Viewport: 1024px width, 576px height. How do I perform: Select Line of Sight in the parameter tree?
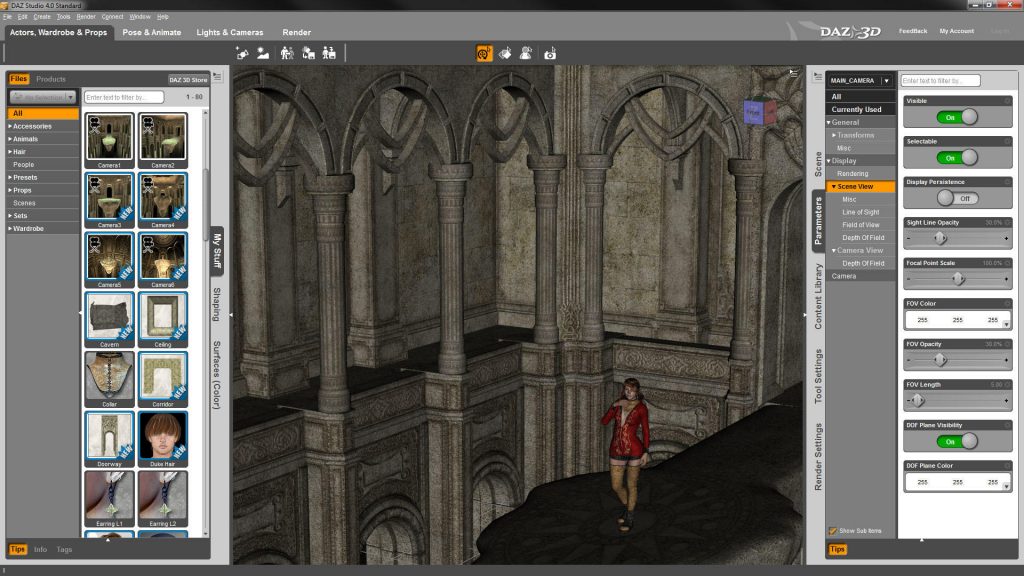[x=861, y=212]
